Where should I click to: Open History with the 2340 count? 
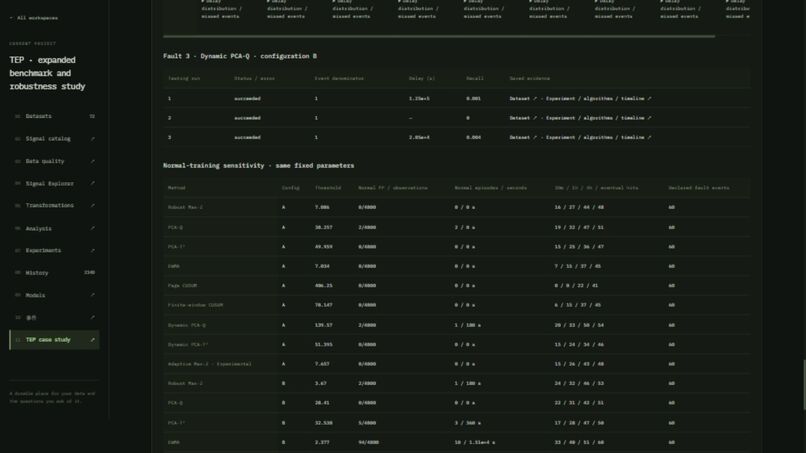click(54, 273)
